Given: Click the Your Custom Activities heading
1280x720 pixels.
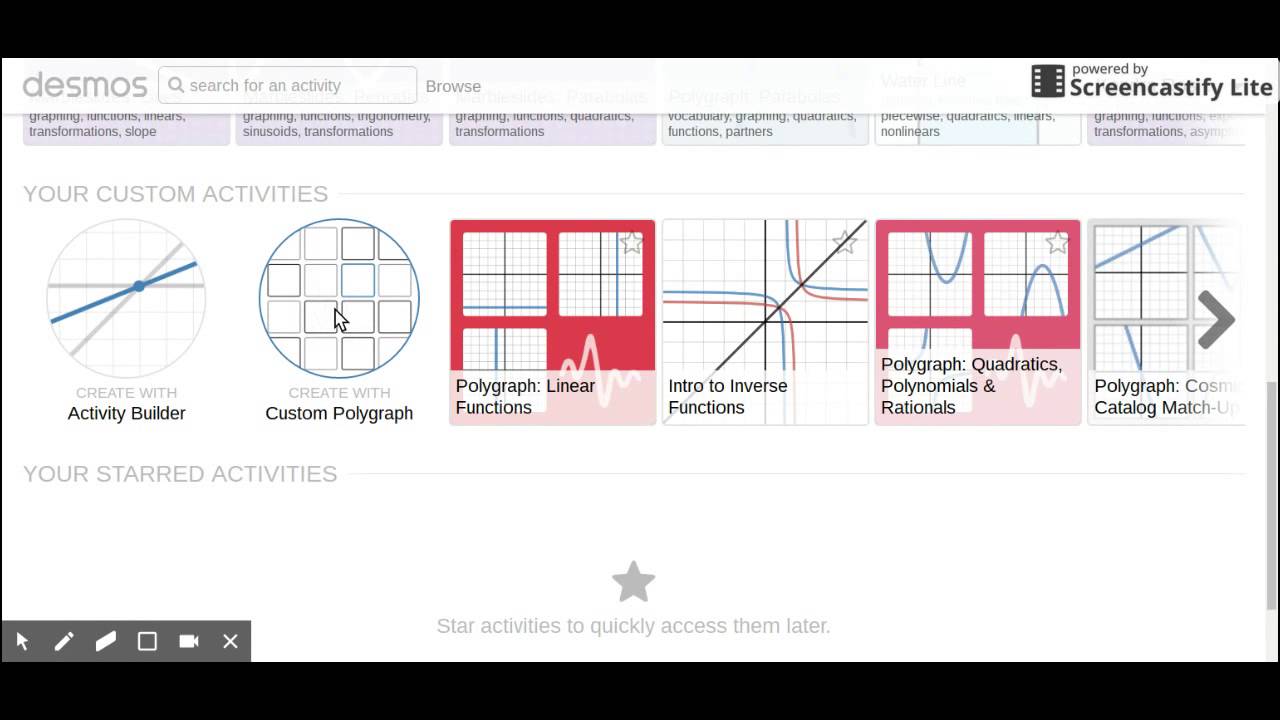Looking at the screenshot, I should click(x=175, y=193).
